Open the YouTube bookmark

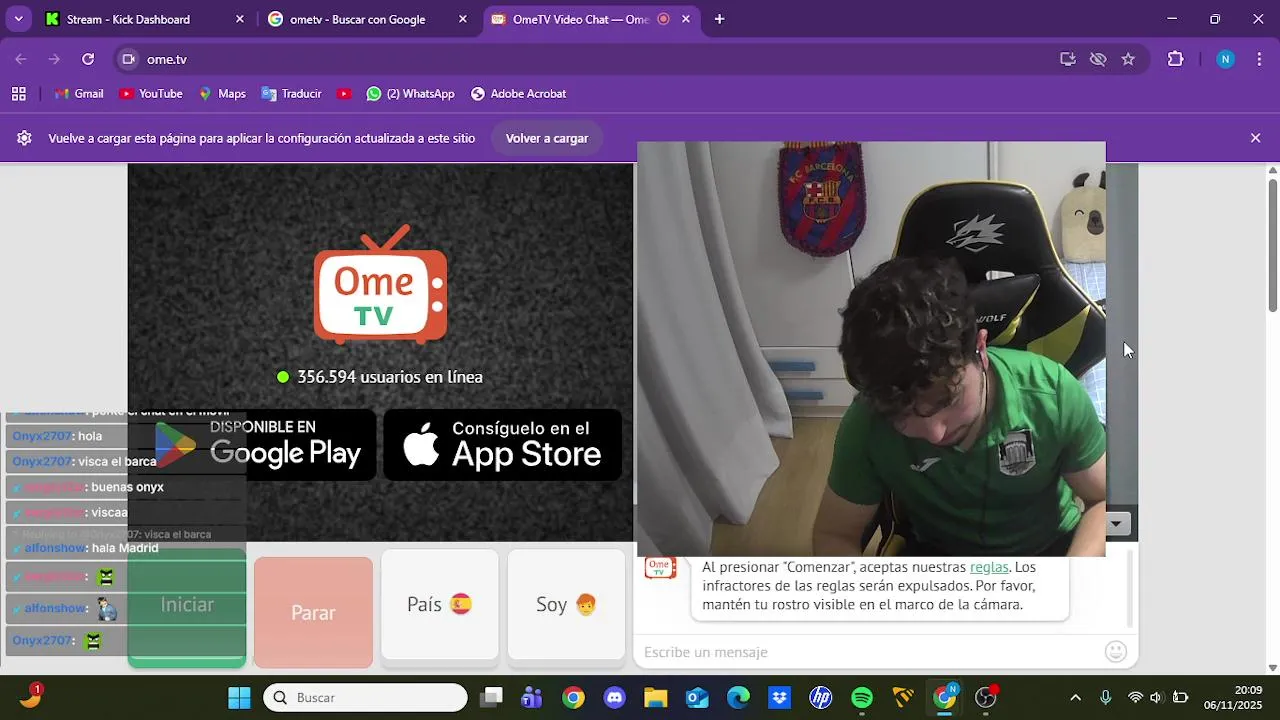[x=150, y=94]
